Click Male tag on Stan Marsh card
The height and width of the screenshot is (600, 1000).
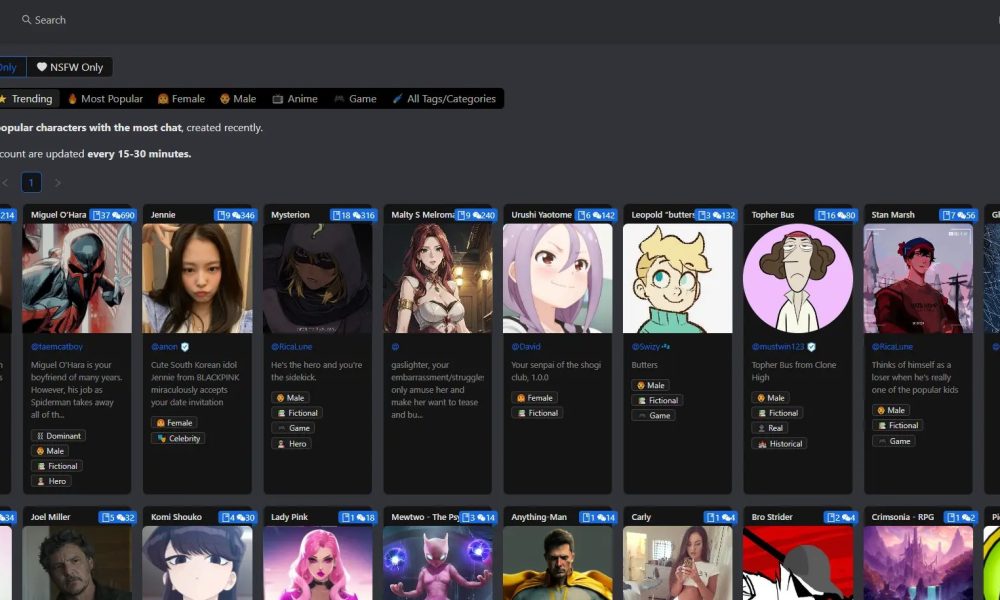click(x=890, y=410)
